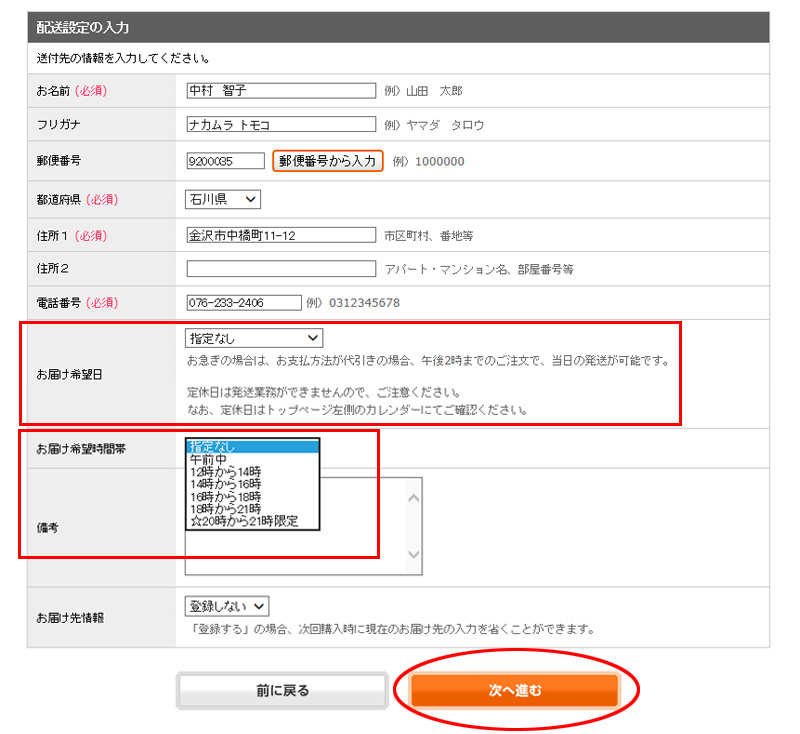
Task: Click the 郵便番号から入力 button
Action: [328, 161]
